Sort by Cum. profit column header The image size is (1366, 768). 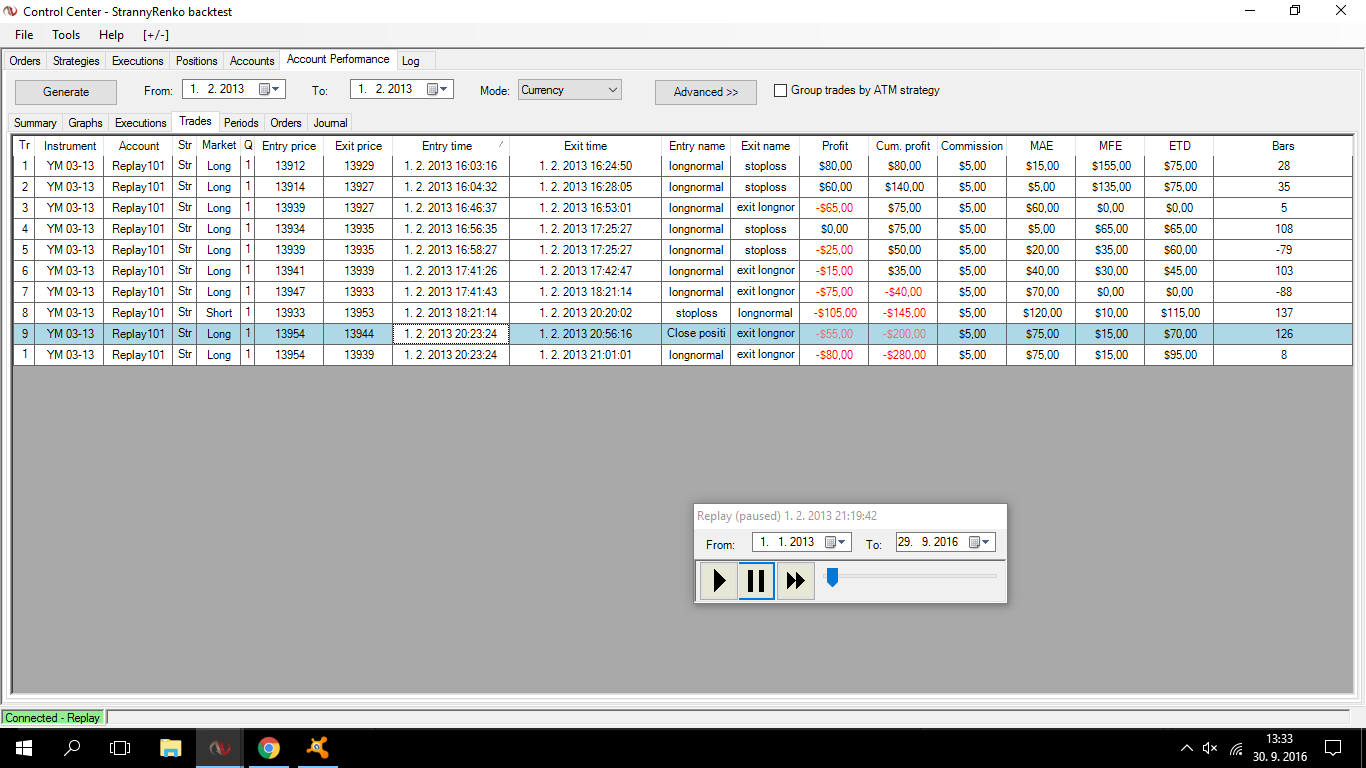(x=903, y=146)
